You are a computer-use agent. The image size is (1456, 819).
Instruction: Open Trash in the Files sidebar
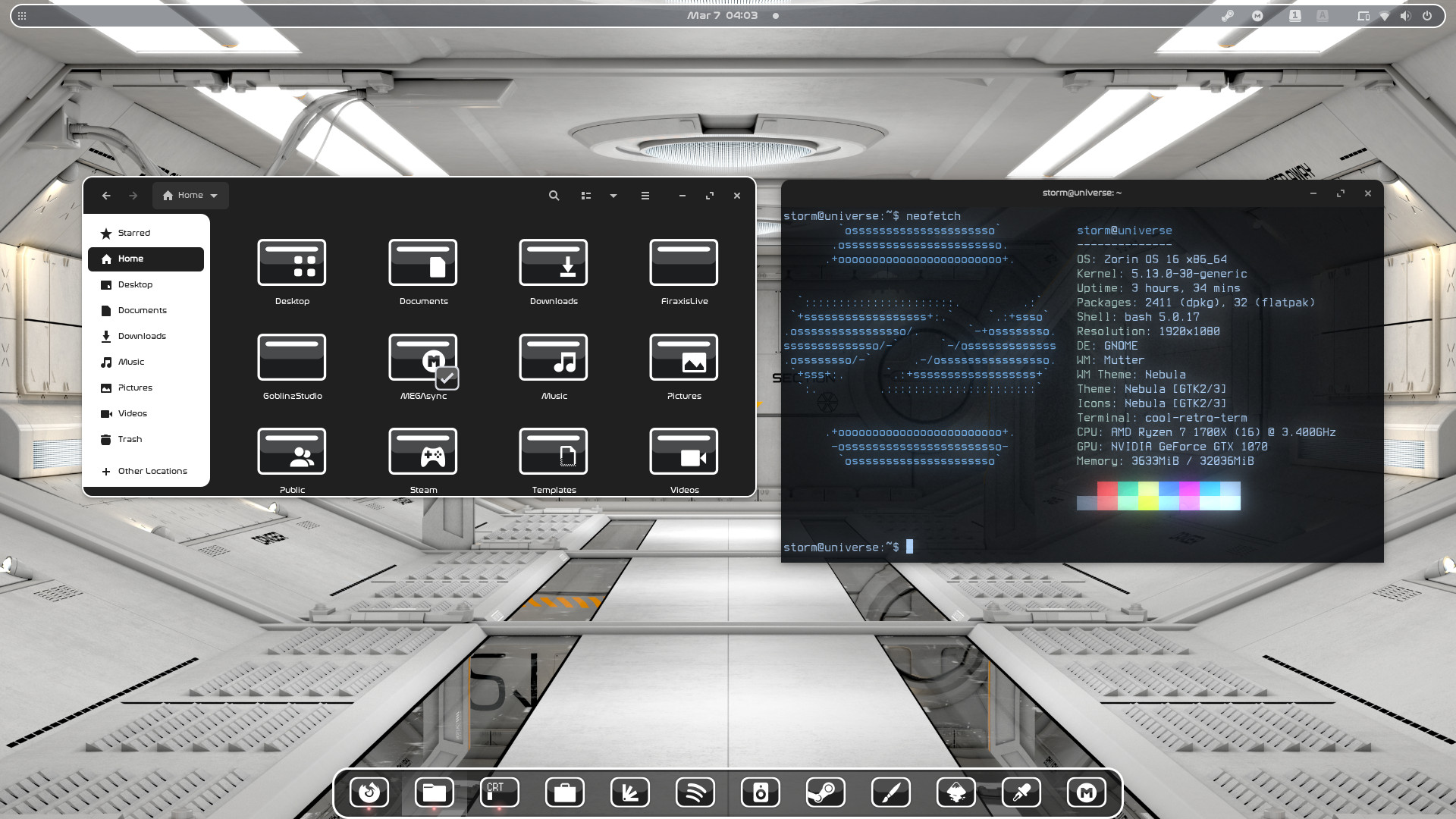click(146, 439)
